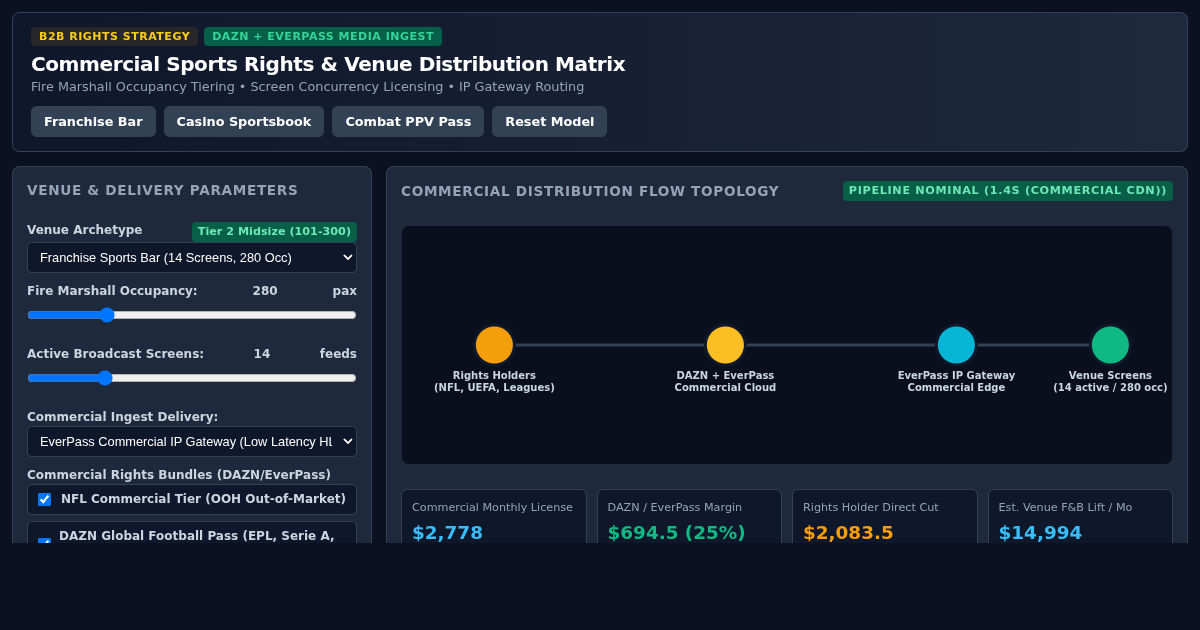1200x630 pixels.
Task: Load the Franchise Bar preset
Action: (93, 121)
